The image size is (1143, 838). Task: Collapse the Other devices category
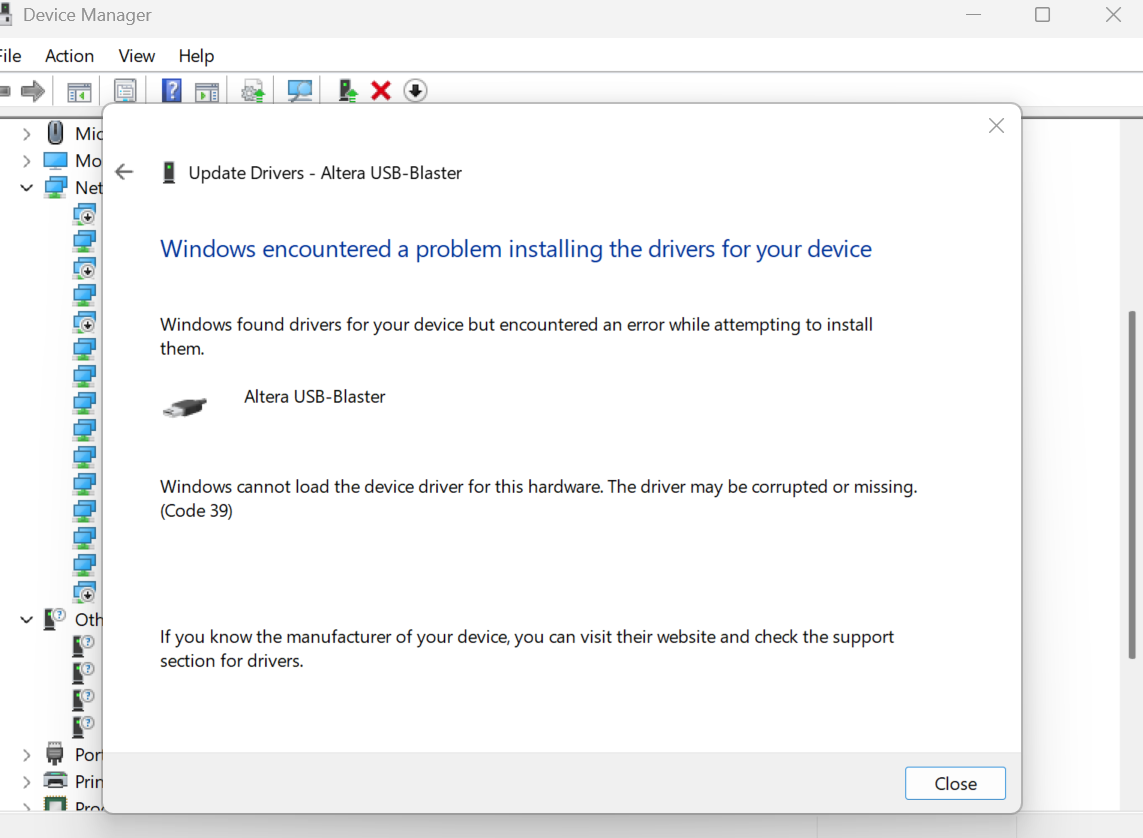pyautogui.click(x=27, y=620)
